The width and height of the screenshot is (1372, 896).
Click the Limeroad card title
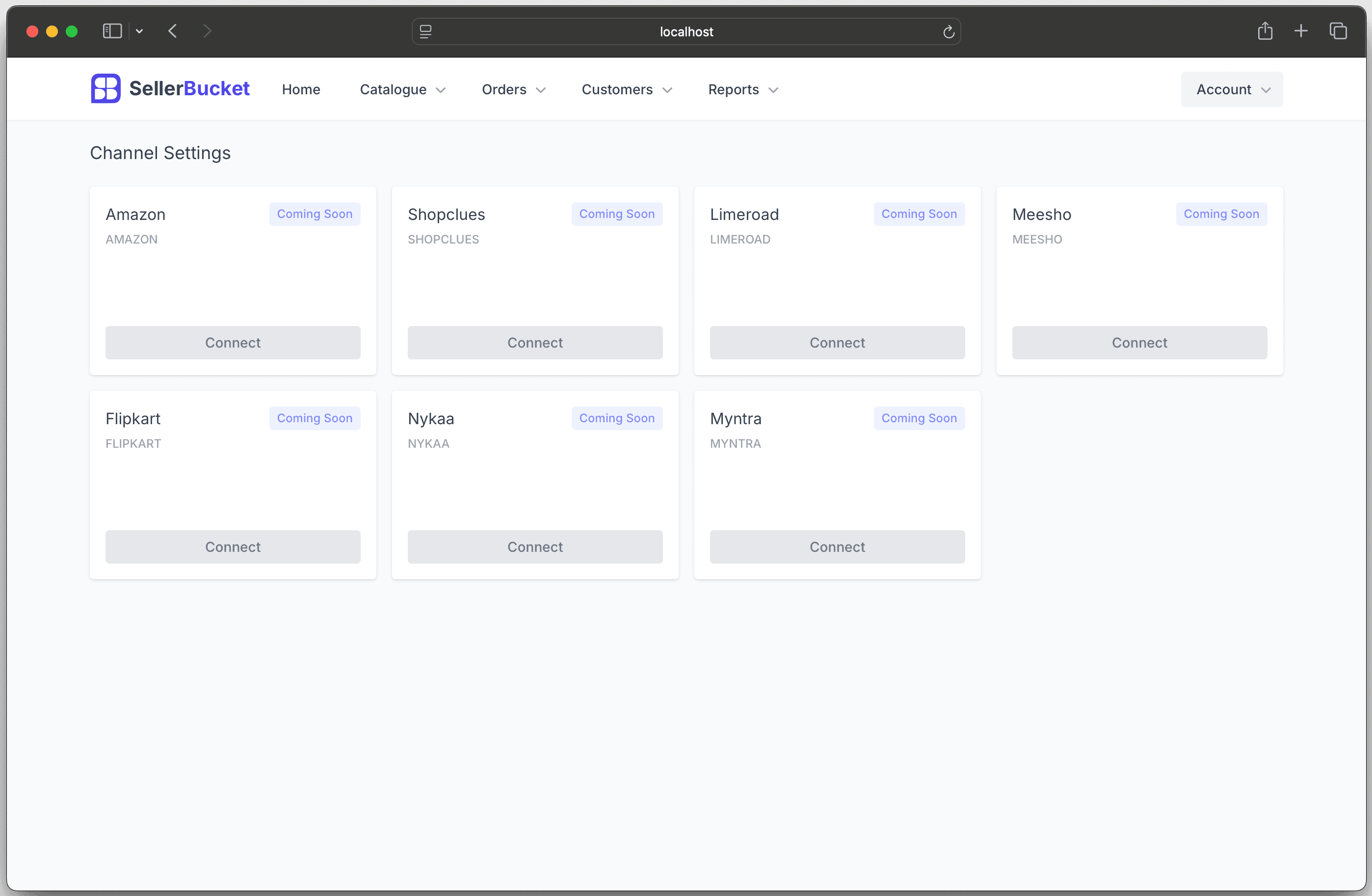(x=744, y=215)
